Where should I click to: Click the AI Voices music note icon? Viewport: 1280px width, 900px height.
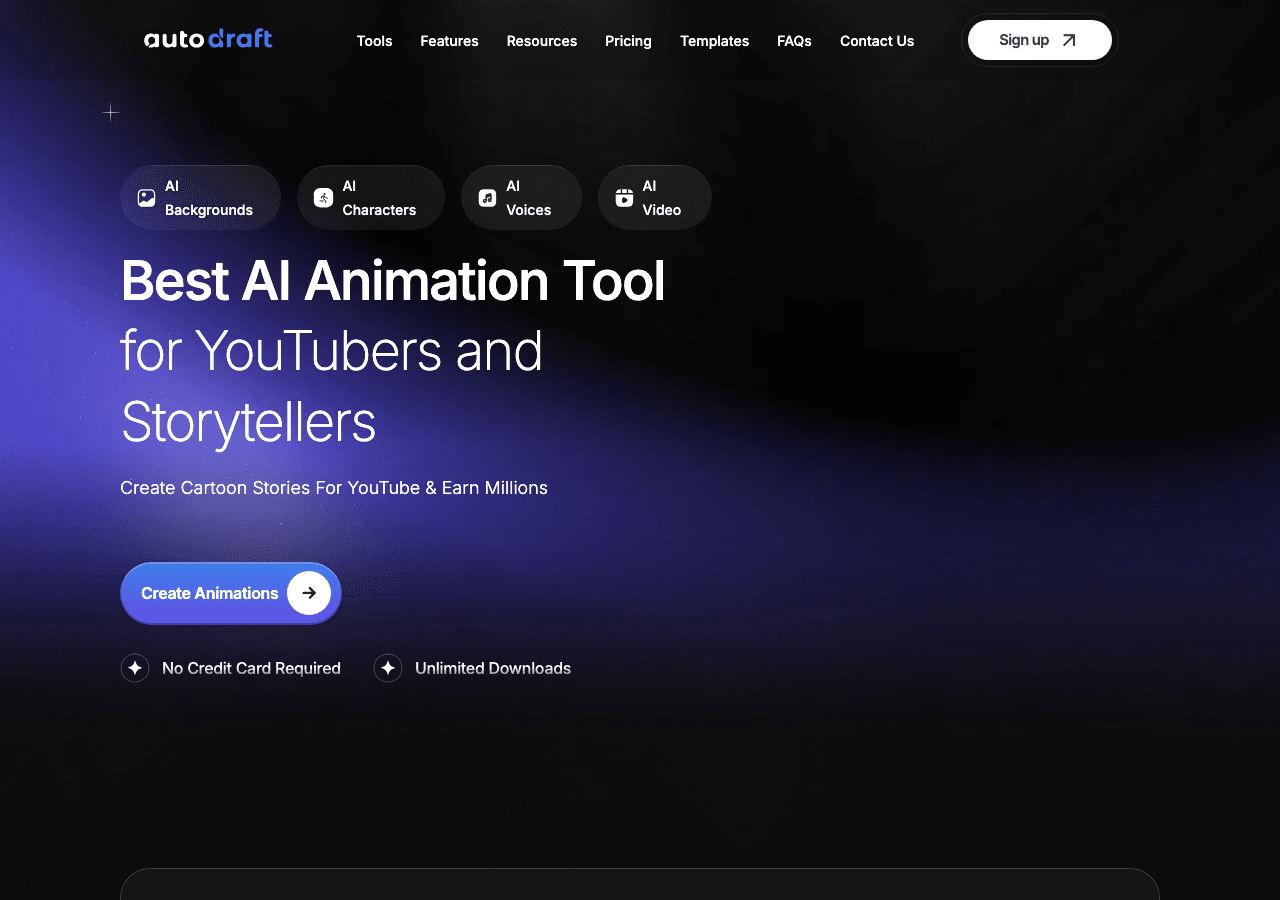[487, 198]
